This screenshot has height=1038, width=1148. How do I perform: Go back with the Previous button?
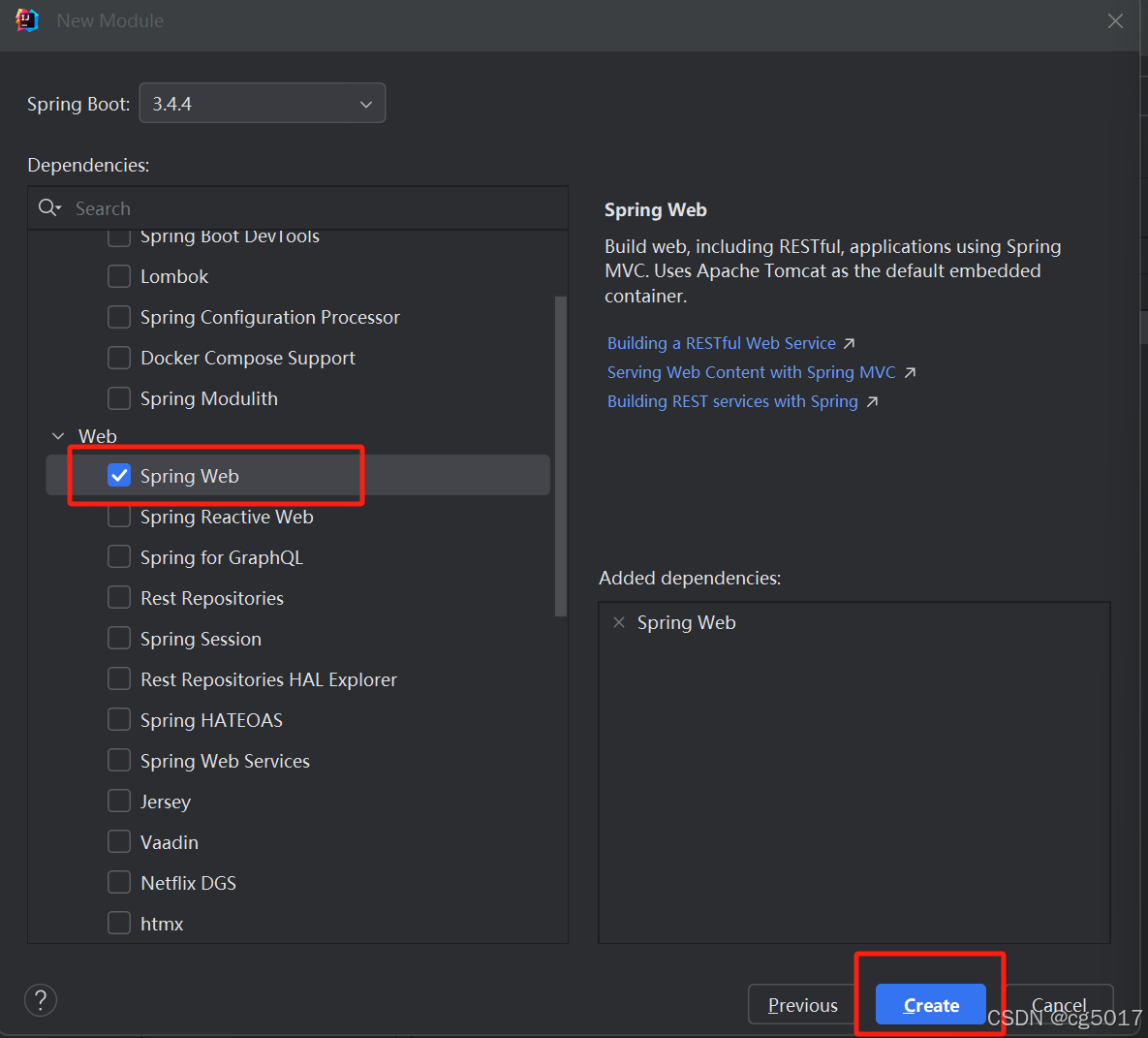802,1005
